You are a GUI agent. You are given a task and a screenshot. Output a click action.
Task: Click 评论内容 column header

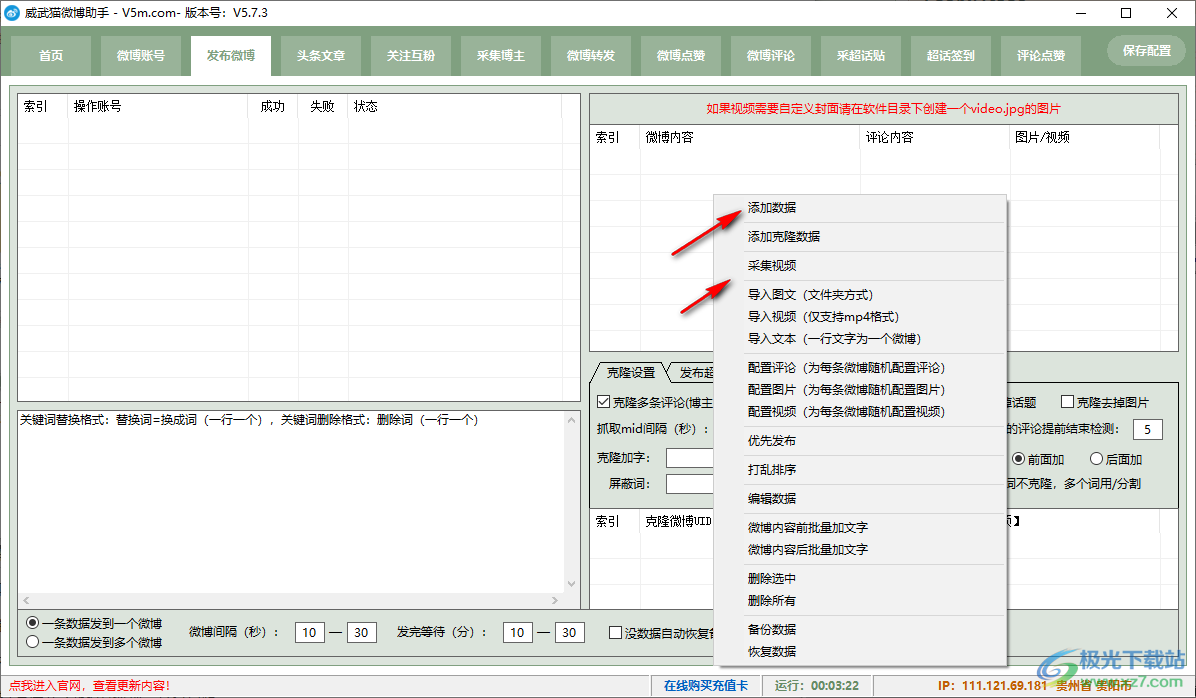click(935, 137)
